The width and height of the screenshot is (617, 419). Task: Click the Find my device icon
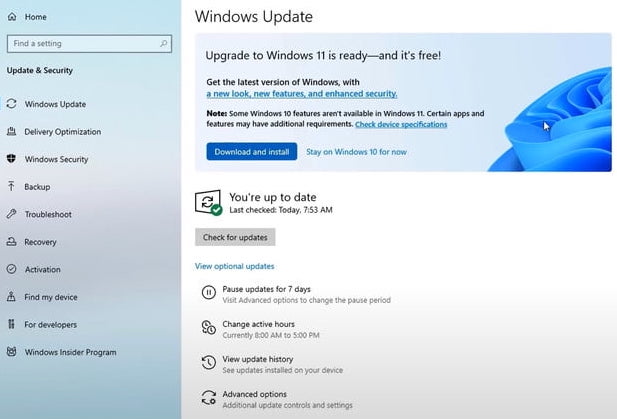click(x=12, y=297)
